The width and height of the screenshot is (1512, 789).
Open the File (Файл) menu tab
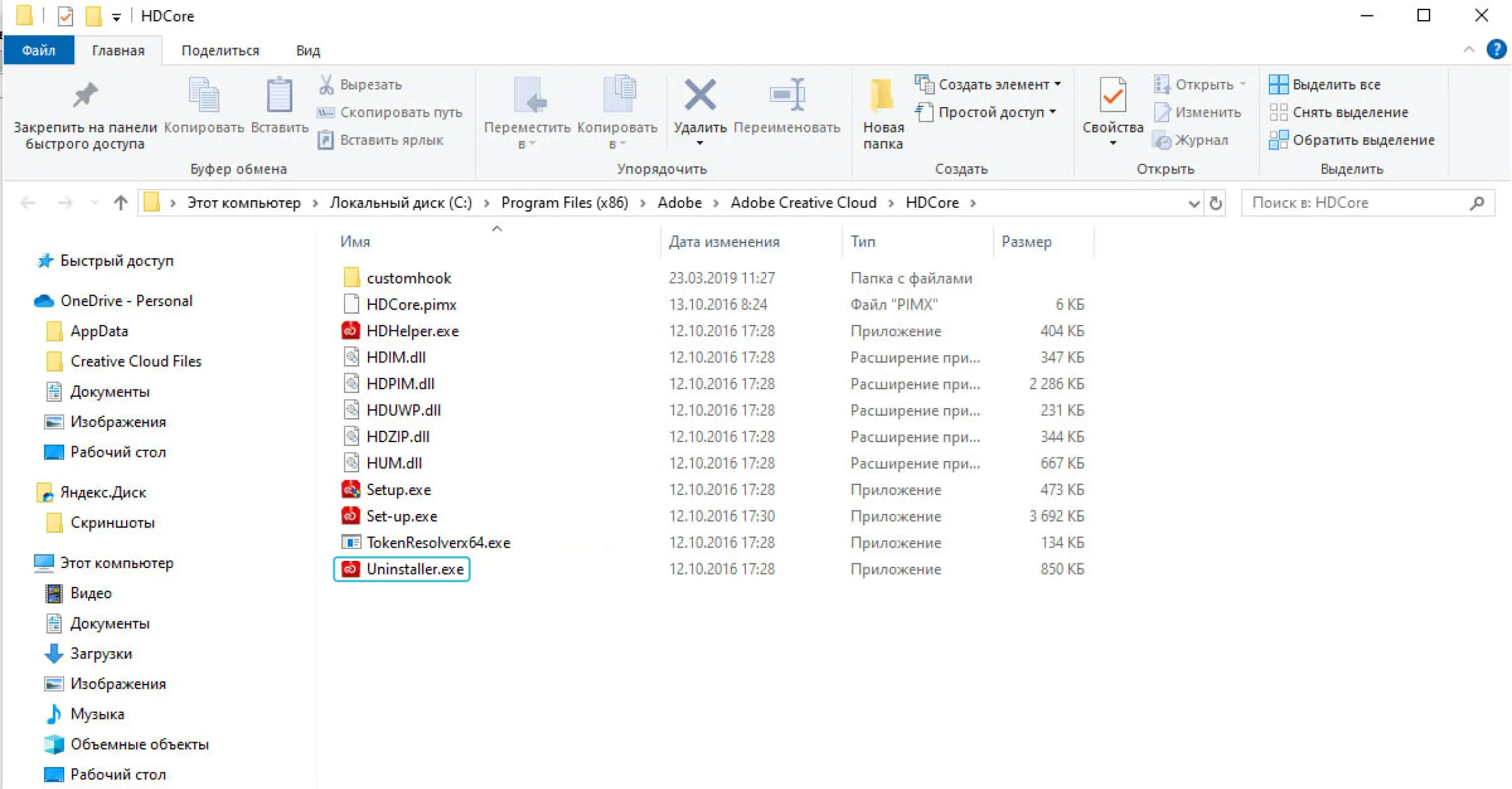coord(39,51)
